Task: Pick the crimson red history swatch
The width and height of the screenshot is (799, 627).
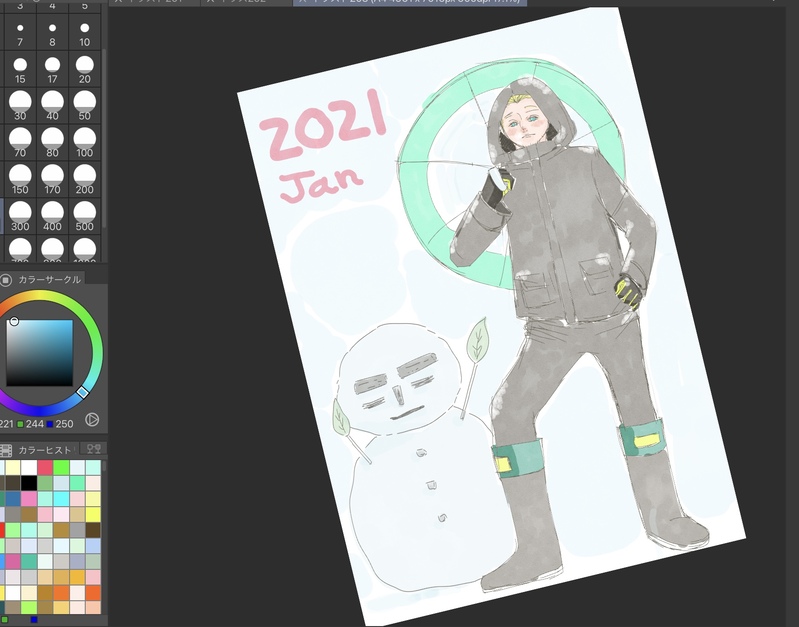Action: (45, 467)
